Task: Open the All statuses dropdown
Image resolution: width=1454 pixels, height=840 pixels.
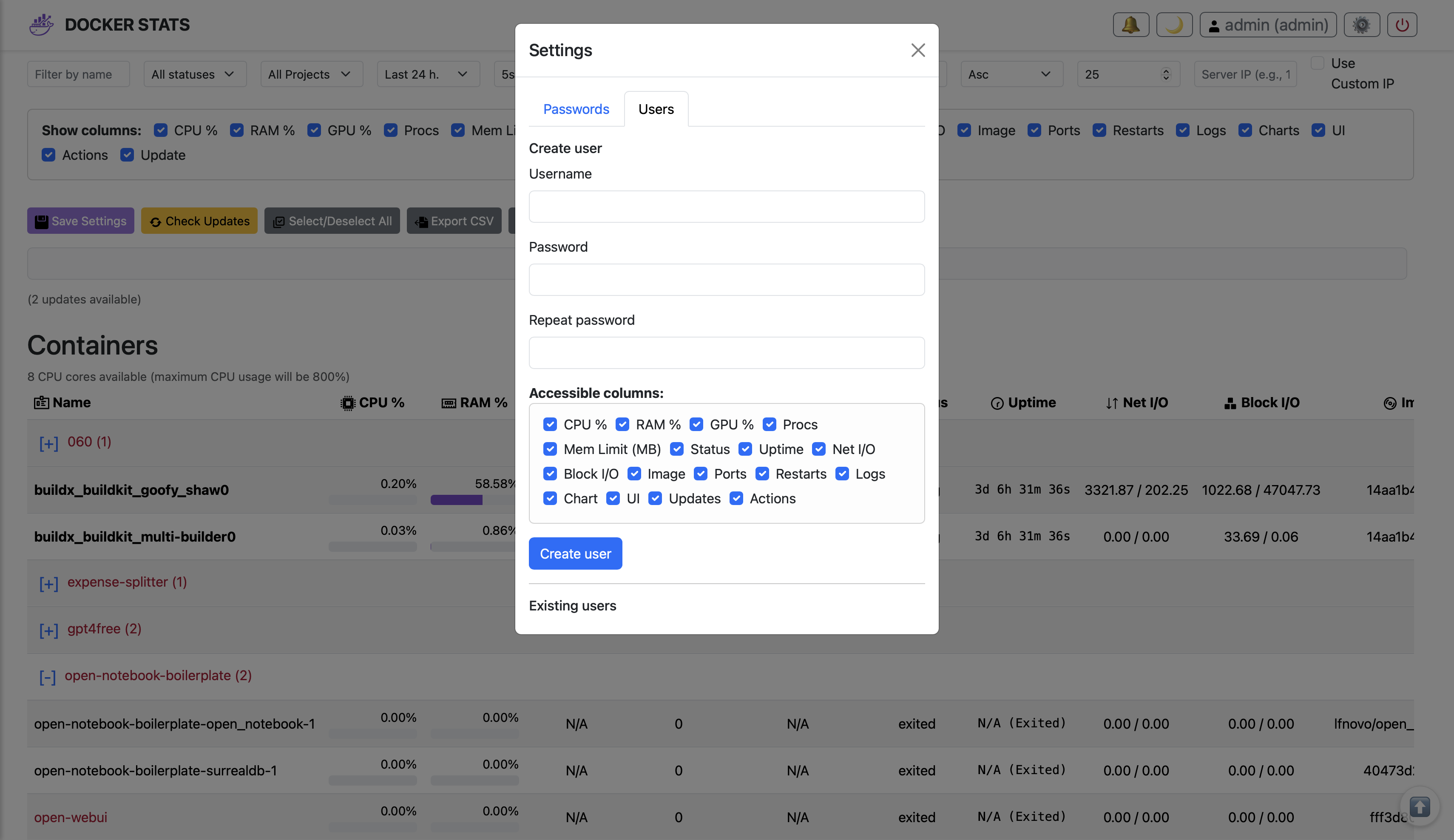Action: coord(194,74)
